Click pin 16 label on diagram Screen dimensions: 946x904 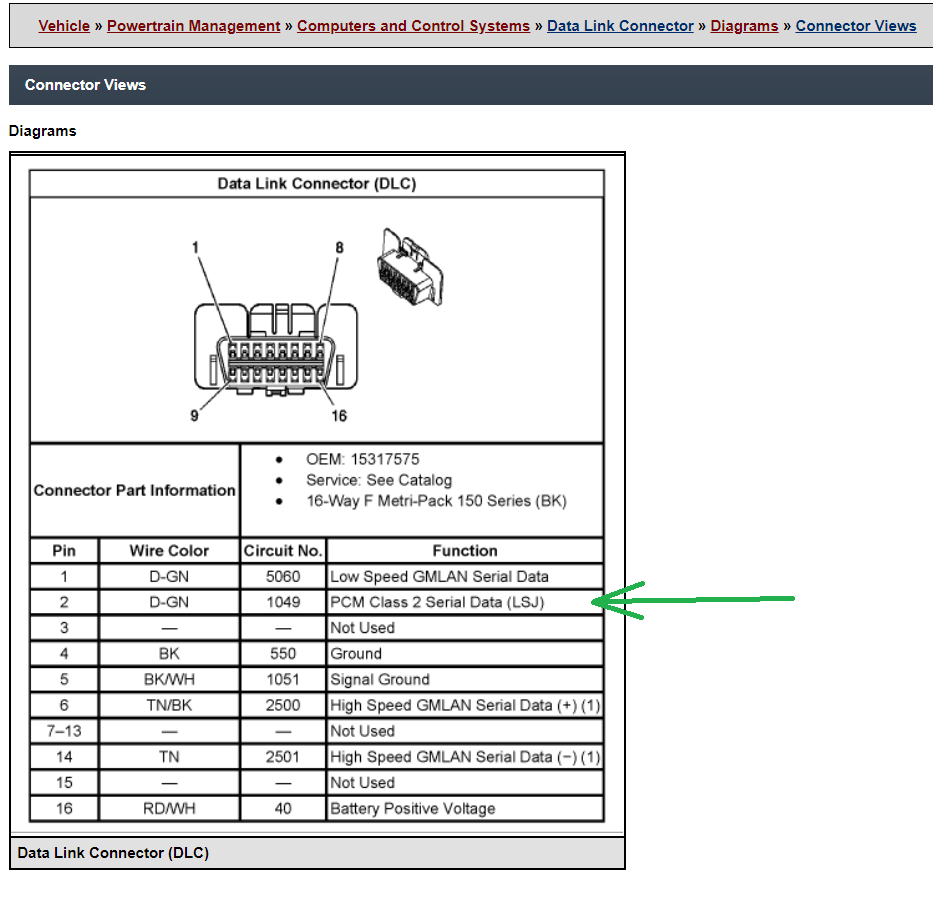tap(339, 416)
